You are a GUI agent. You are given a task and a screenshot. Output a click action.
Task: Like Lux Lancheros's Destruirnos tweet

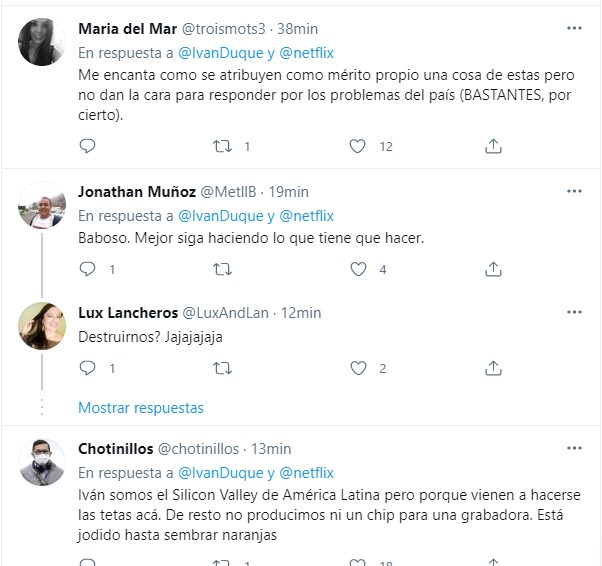point(357,368)
